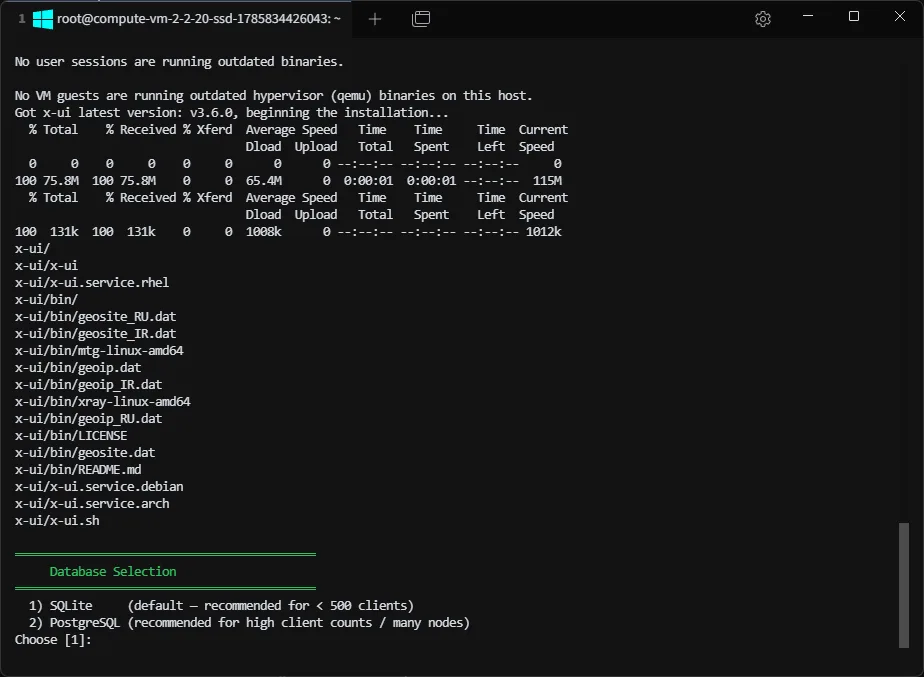The image size is (924, 677).
Task: Click 'x-ui/x-ui.service.debian' line
Action: pyautogui.click(x=99, y=487)
